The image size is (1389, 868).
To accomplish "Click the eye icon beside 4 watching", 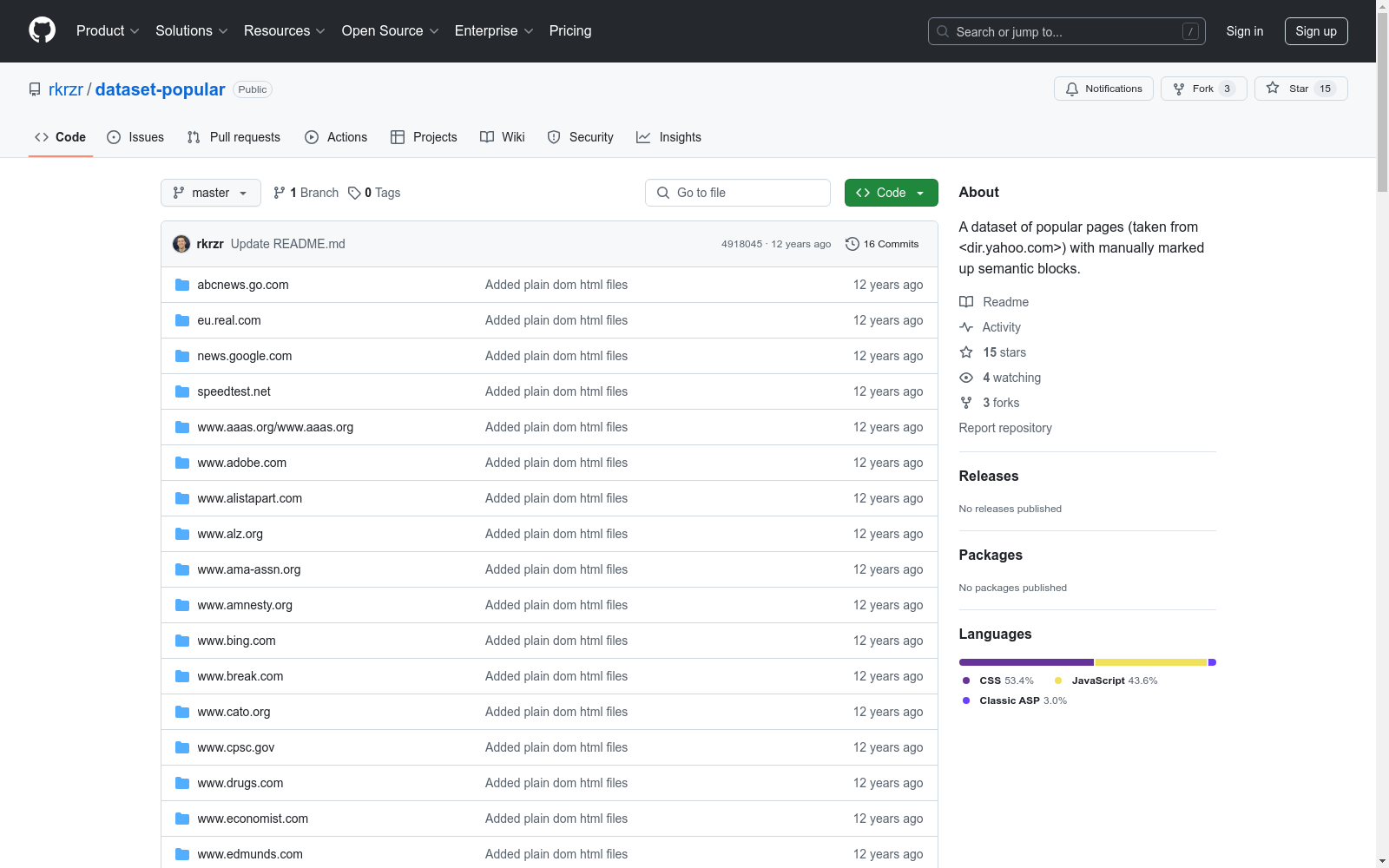I will pyautogui.click(x=966, y=378).
